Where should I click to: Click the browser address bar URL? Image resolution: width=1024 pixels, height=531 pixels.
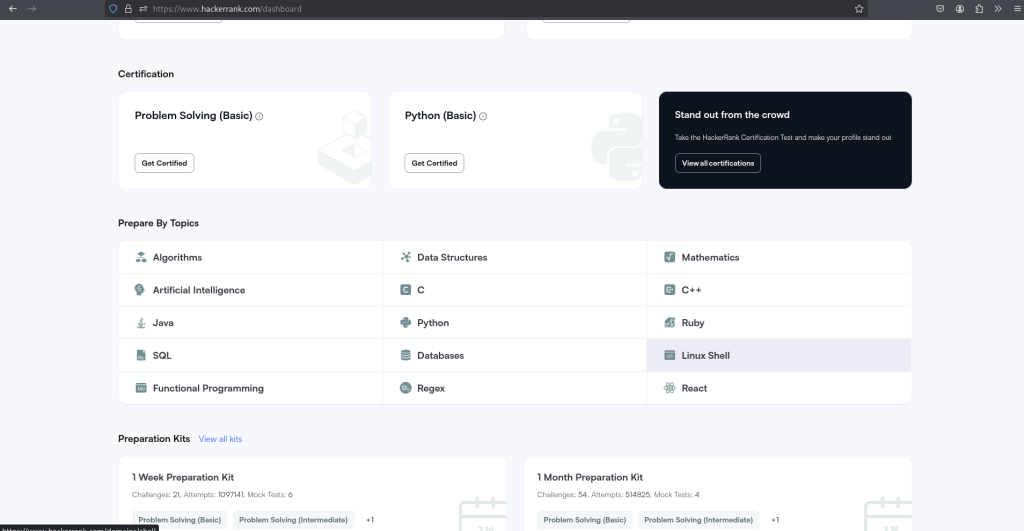pyautogui.click(x=227, y=8)
